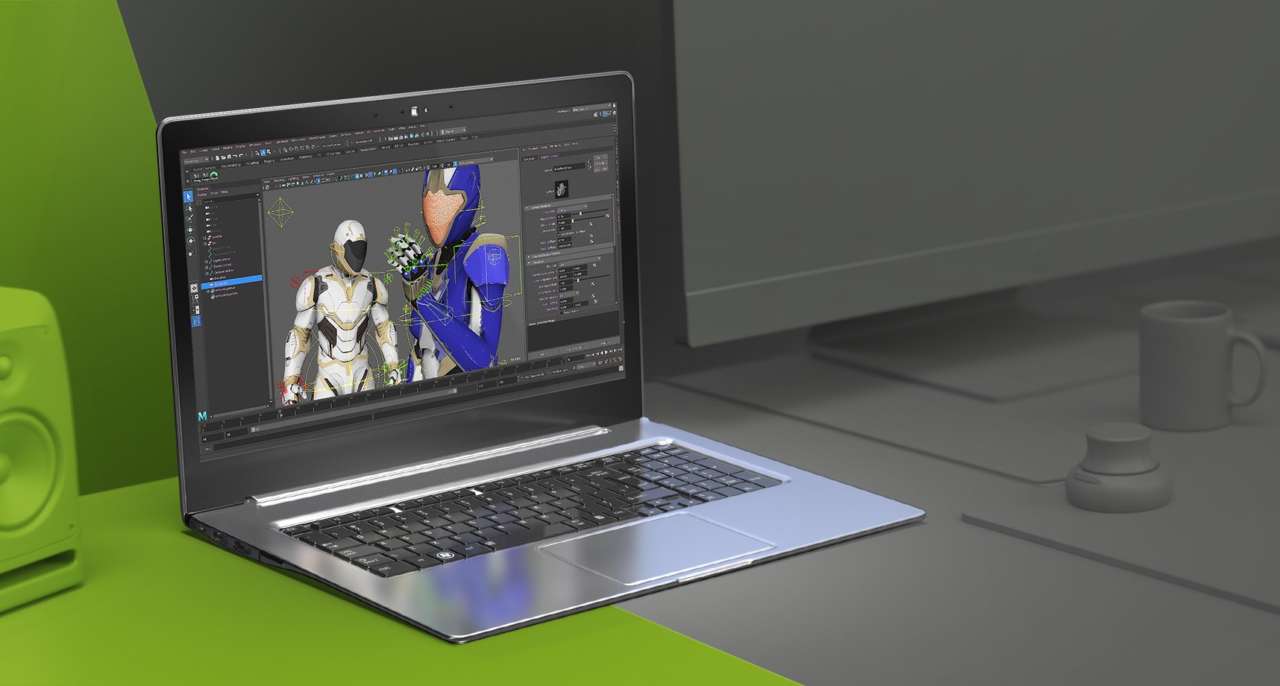Image resolution: width=1280 pixels, height=686 pixels.
Task: Click the timeline range slider bar
Action: coord(354,410)
